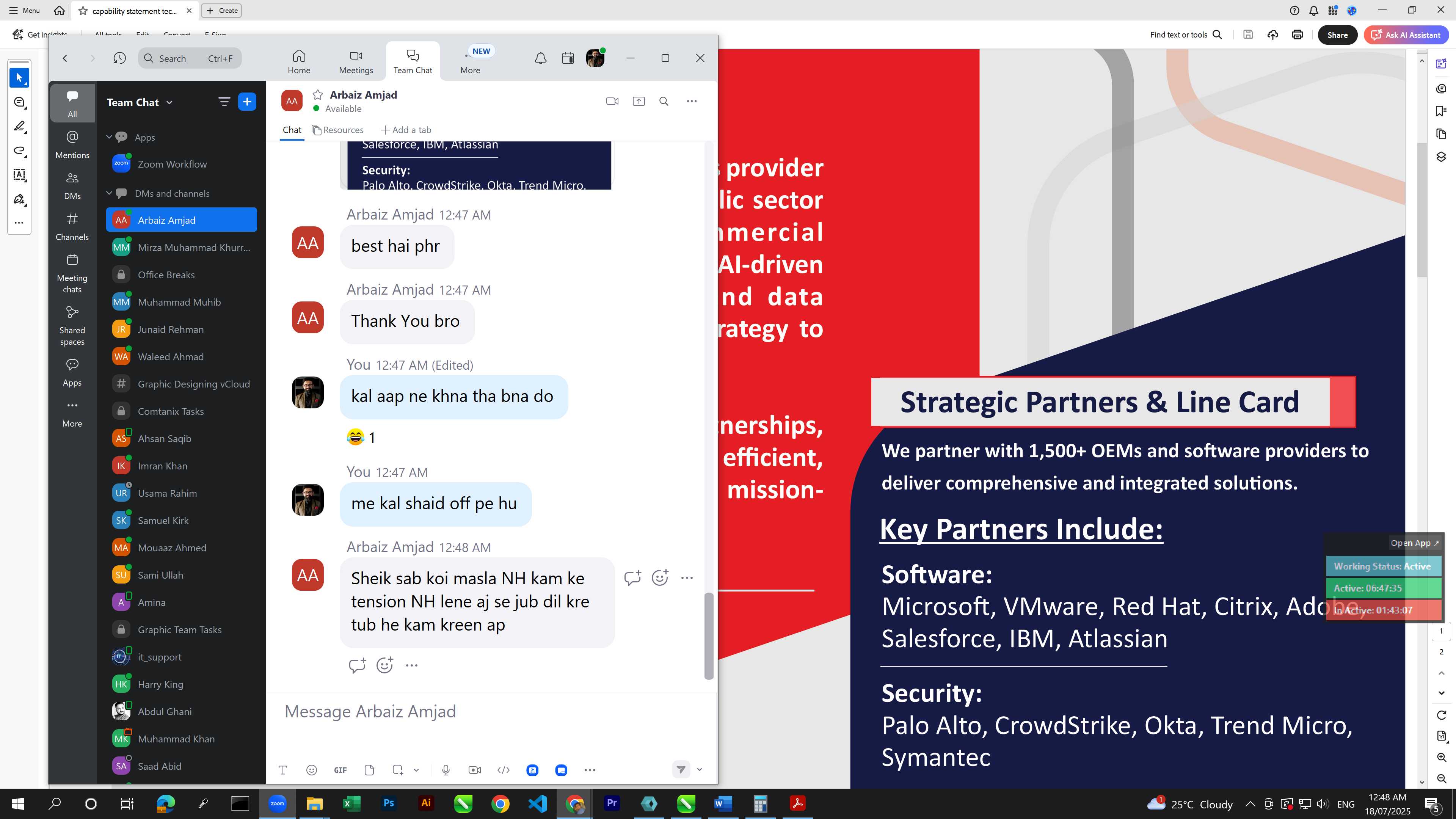
Task: Click the laughing emoji reaction count
Action: [361, 438]
